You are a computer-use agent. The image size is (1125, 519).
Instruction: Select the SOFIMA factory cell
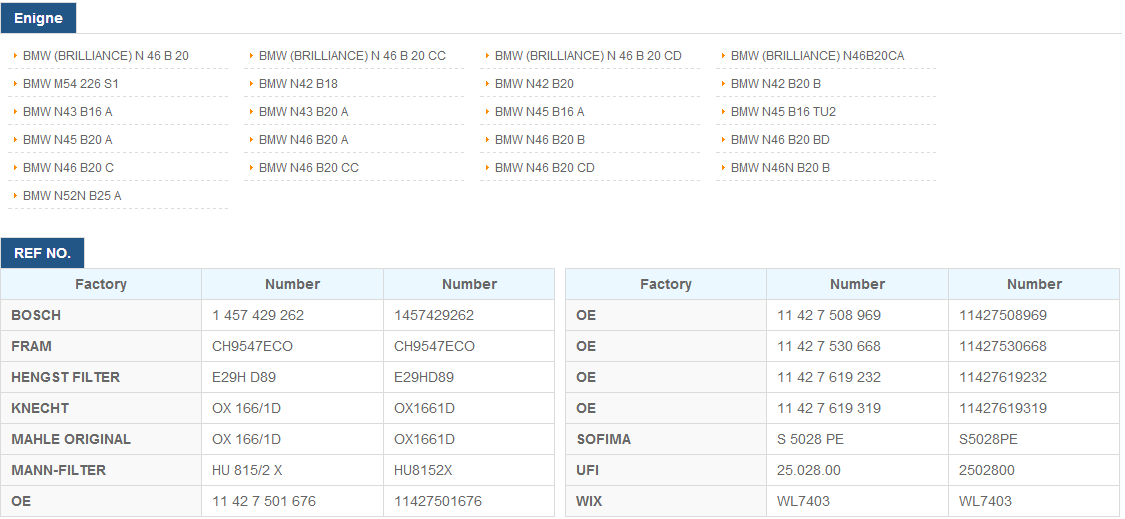666,439
